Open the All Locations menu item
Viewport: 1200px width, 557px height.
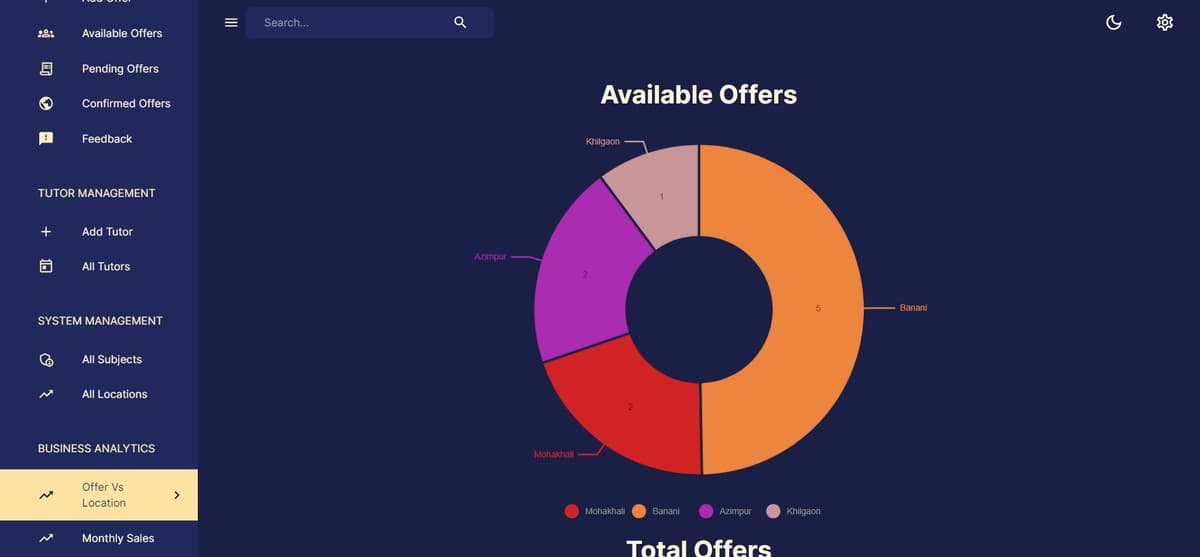99,394
